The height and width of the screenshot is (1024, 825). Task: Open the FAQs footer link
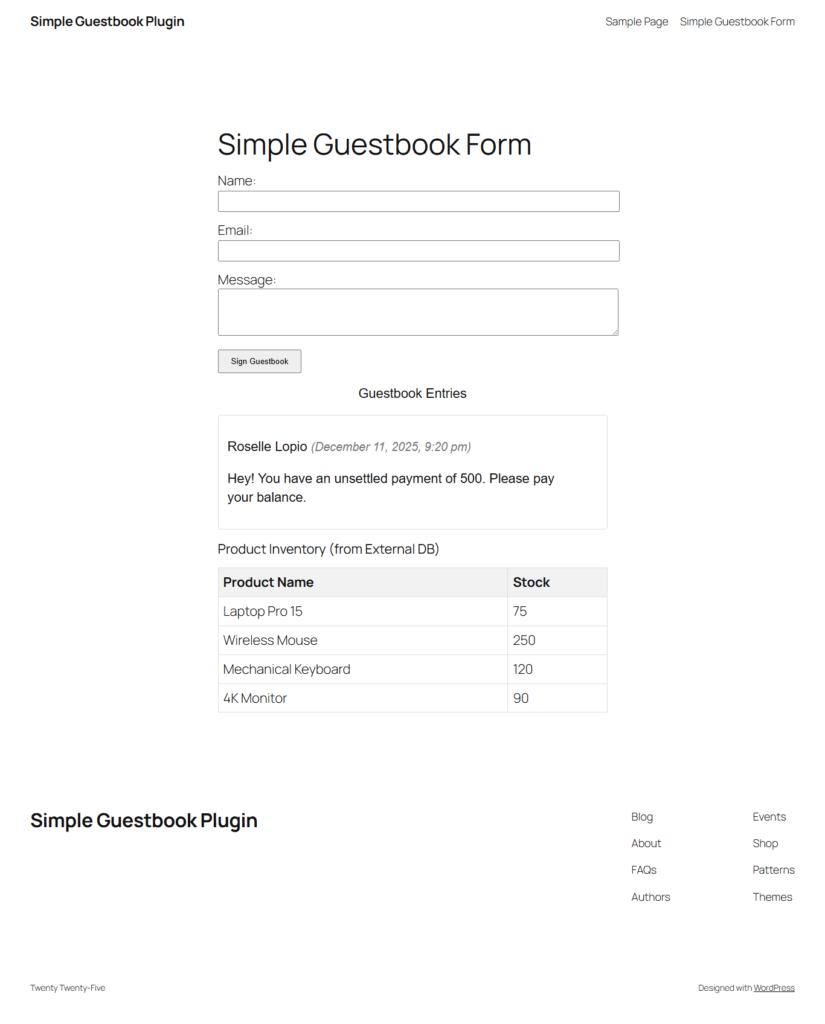pyautogui.click(x=644, y=870)
